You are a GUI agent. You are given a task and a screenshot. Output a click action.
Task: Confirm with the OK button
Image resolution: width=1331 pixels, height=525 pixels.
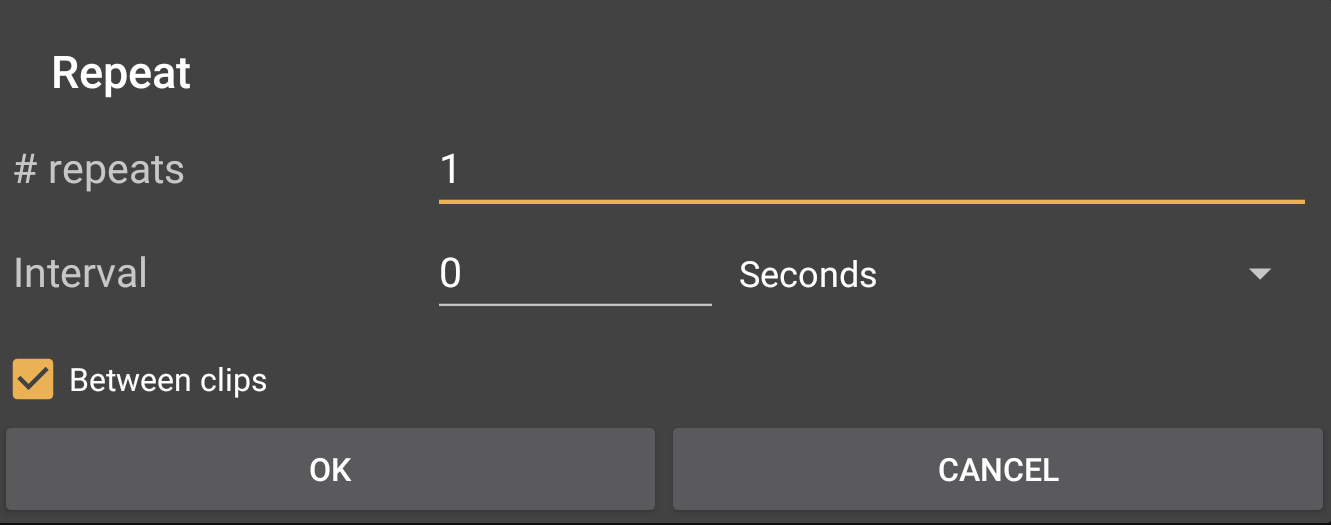[330, 470]
